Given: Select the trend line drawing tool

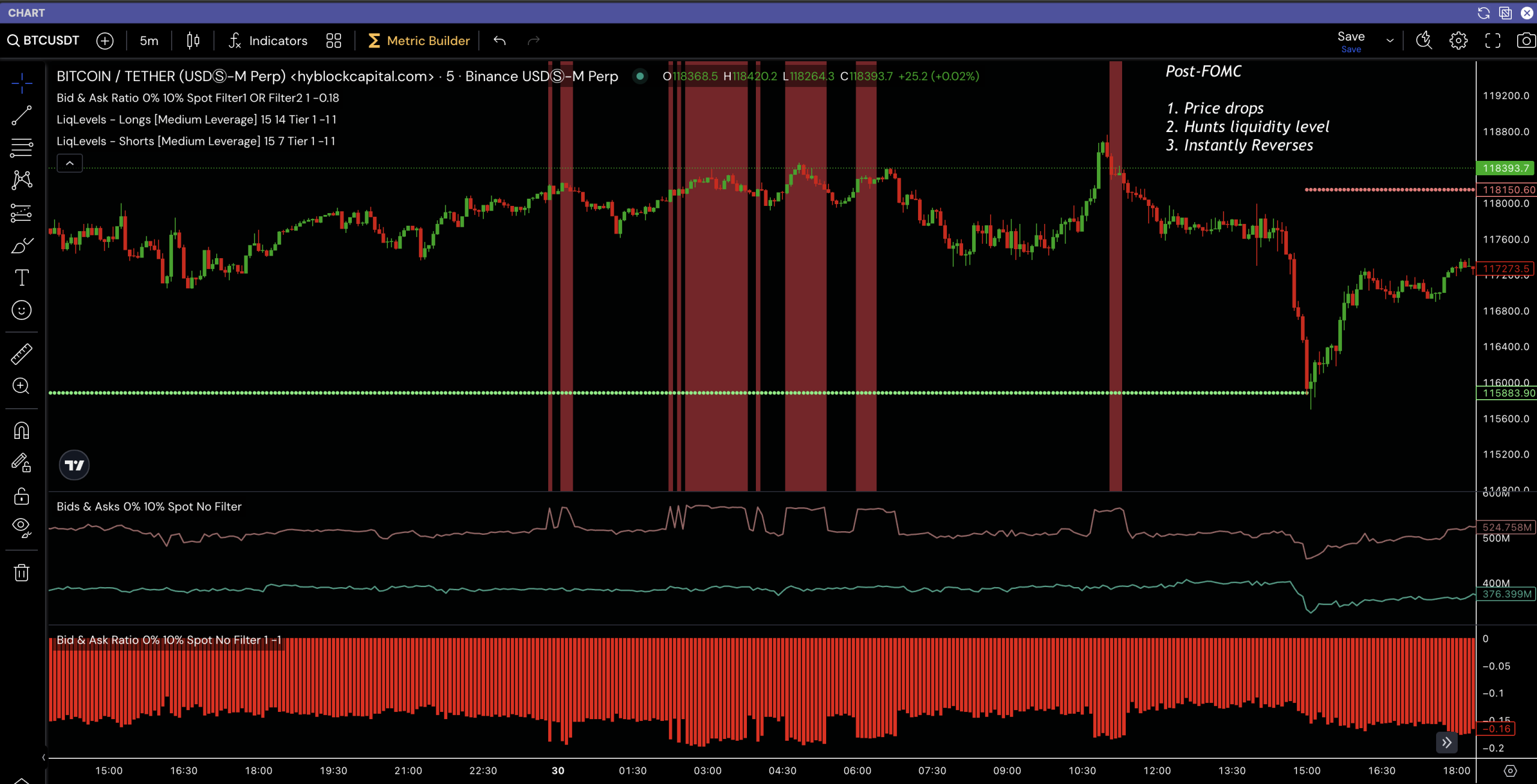Looking at the screenshot, I should point(22,115).
